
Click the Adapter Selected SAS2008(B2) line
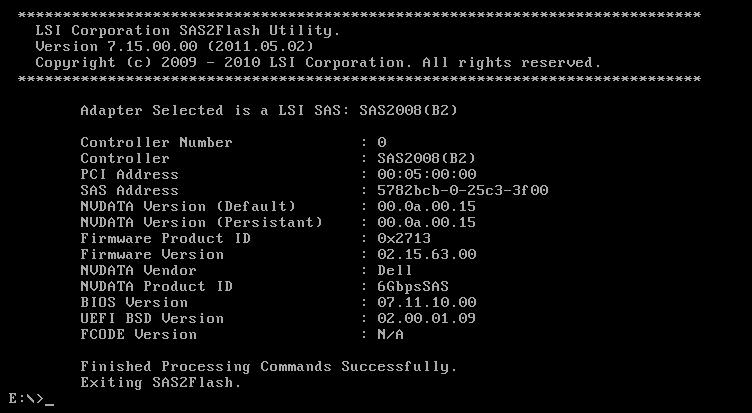[x=269, y=110]
